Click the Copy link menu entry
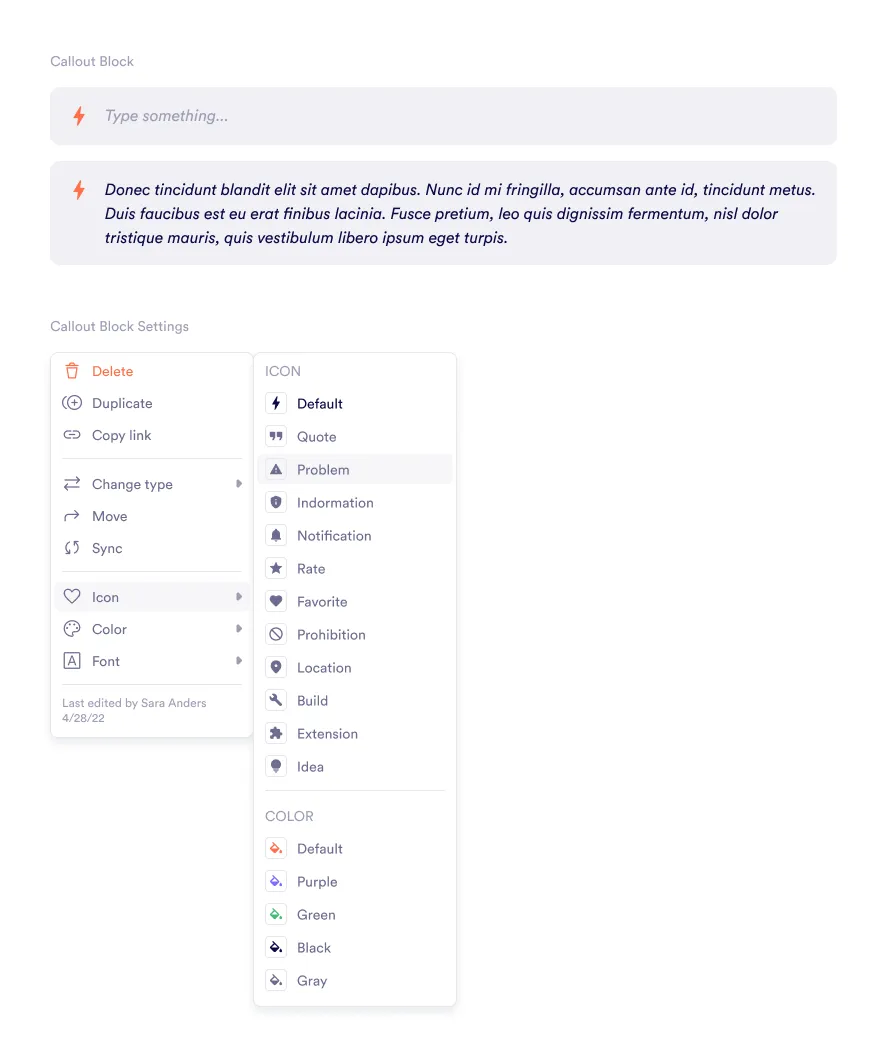The image size is (887, 1057). click(121, 435)
